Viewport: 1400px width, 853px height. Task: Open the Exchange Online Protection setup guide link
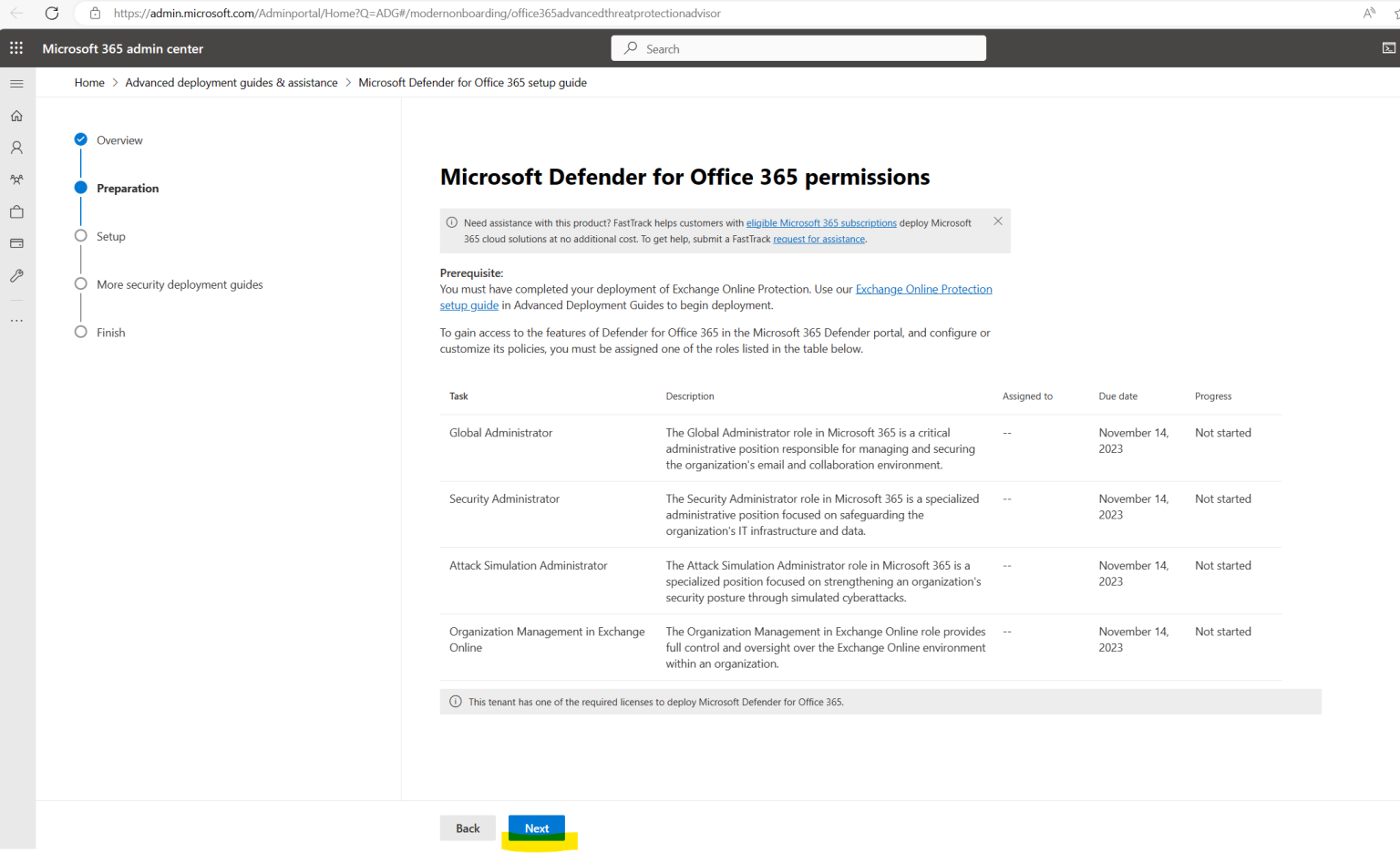(x=923, y=288)
